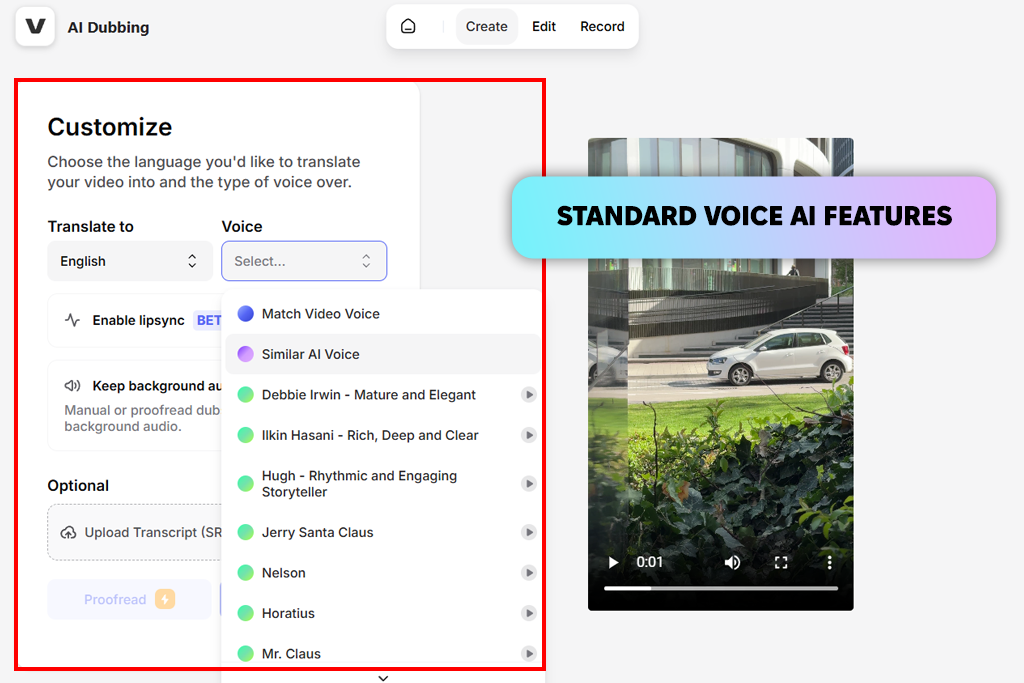The image size is (1024, 683).
Task: Preview Horatius voice sample
Action: click(x=529, y=613)
